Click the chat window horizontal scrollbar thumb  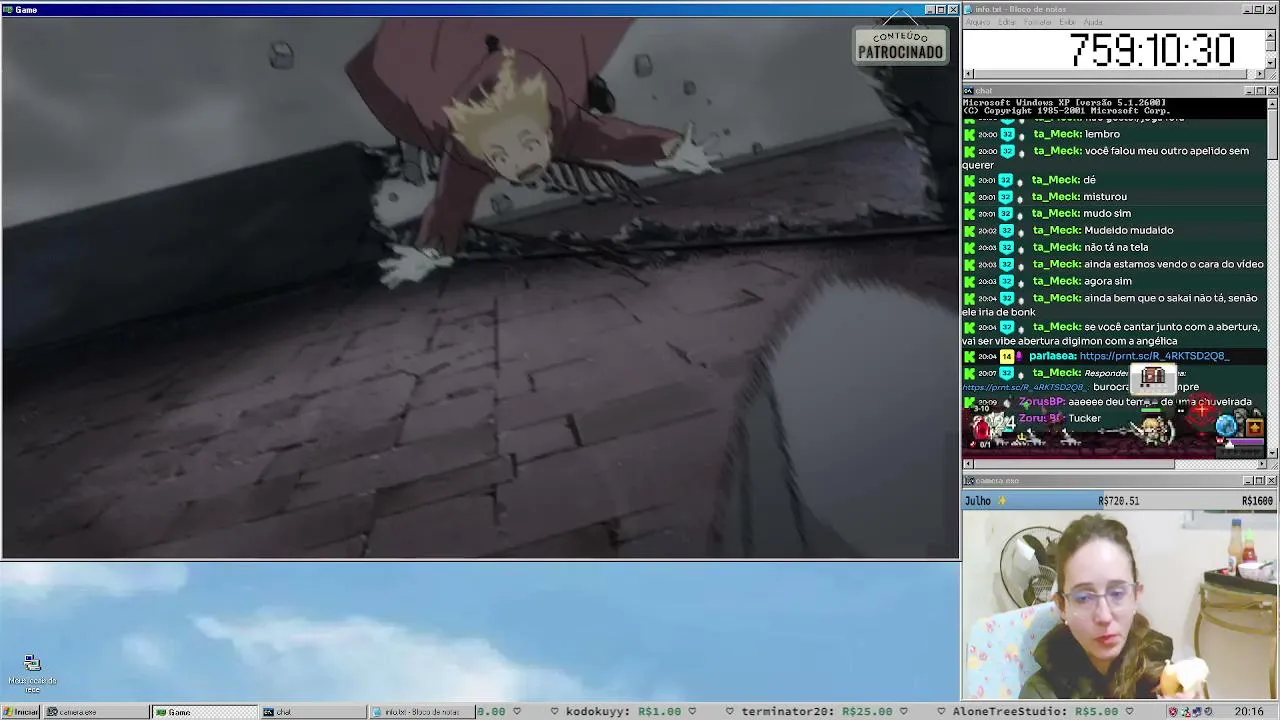click(x=1074, y=464)
